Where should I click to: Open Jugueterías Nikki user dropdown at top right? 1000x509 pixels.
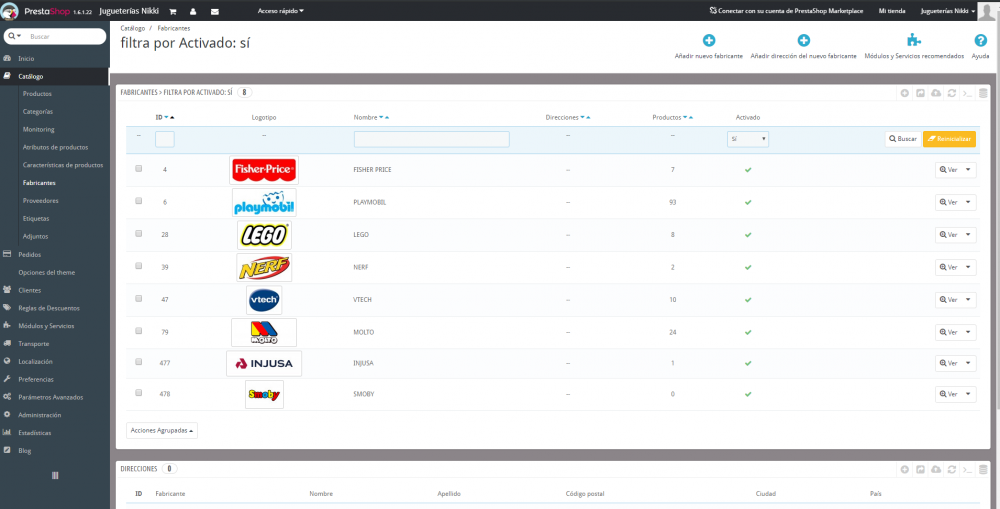pyautogui.click(x=948, y=11)
